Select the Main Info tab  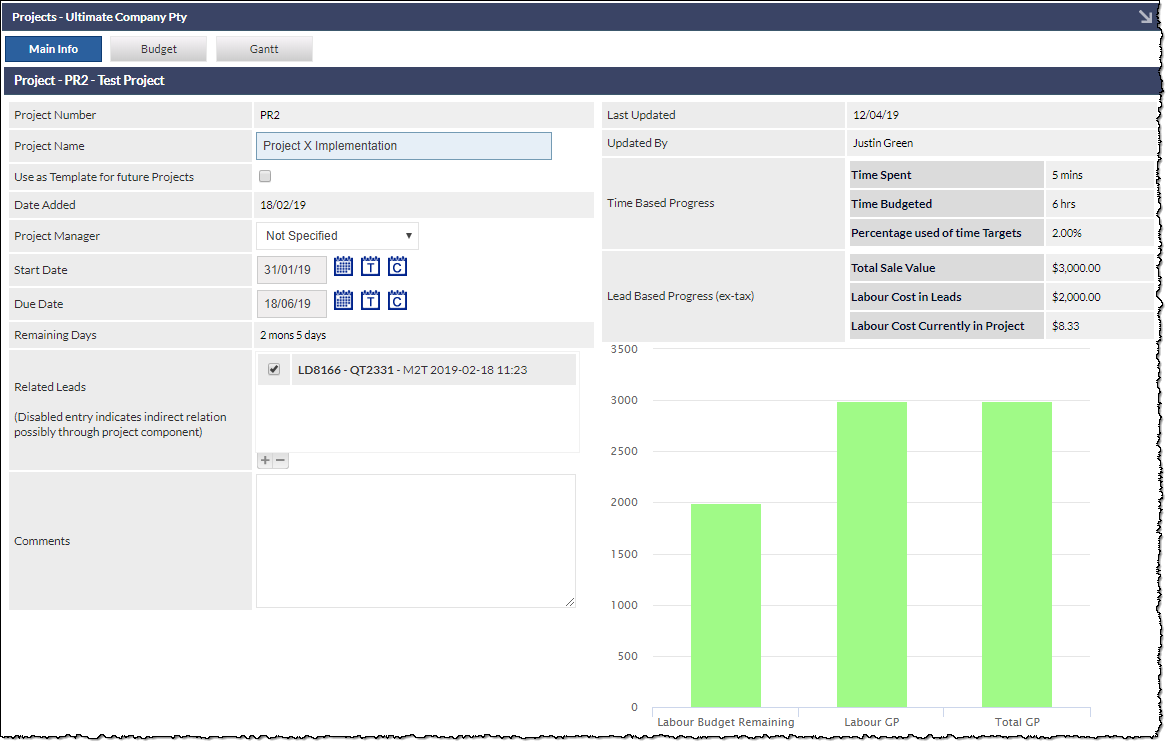pos(54,49)
